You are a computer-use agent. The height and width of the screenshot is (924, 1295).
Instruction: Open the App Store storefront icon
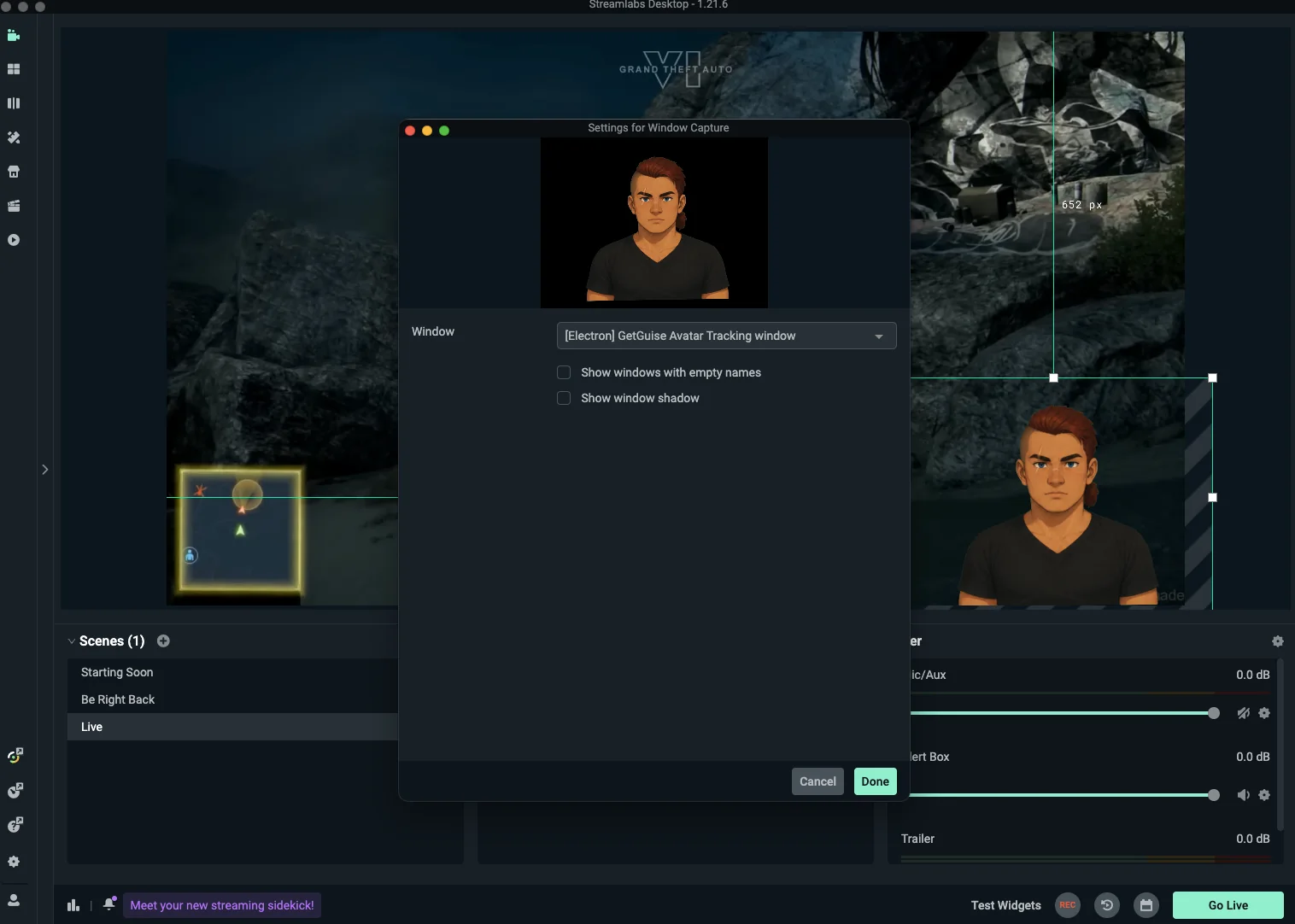tap(14, 172)
